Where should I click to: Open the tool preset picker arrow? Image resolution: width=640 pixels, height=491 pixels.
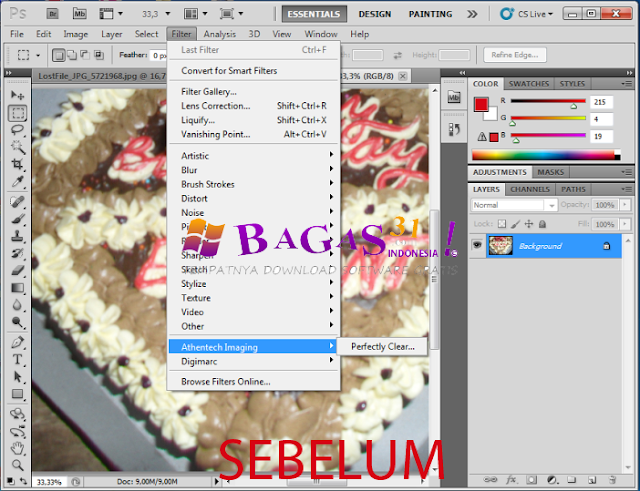coord(38,55)
